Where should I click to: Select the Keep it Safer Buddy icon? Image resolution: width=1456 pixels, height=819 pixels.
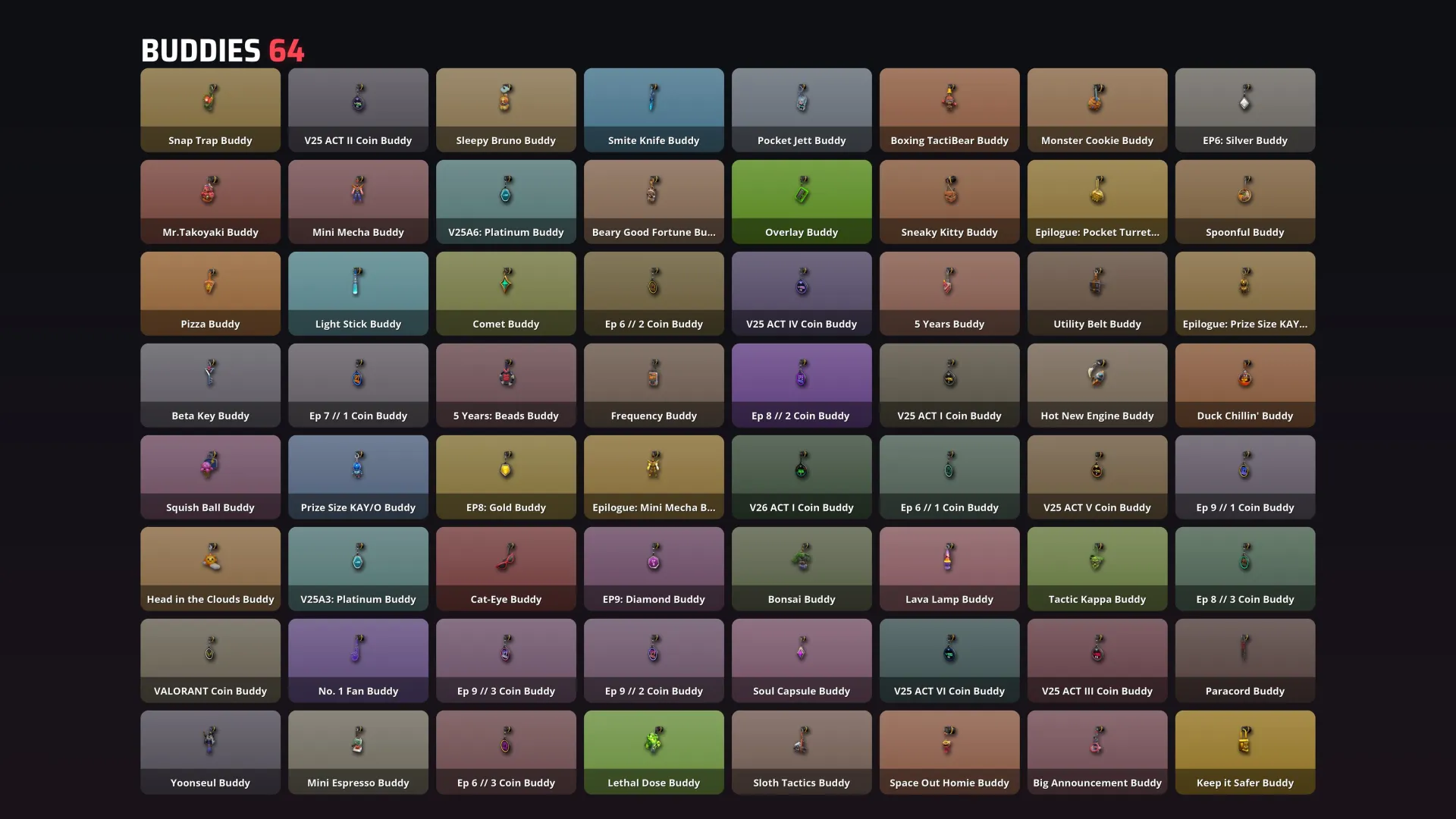1245,740
